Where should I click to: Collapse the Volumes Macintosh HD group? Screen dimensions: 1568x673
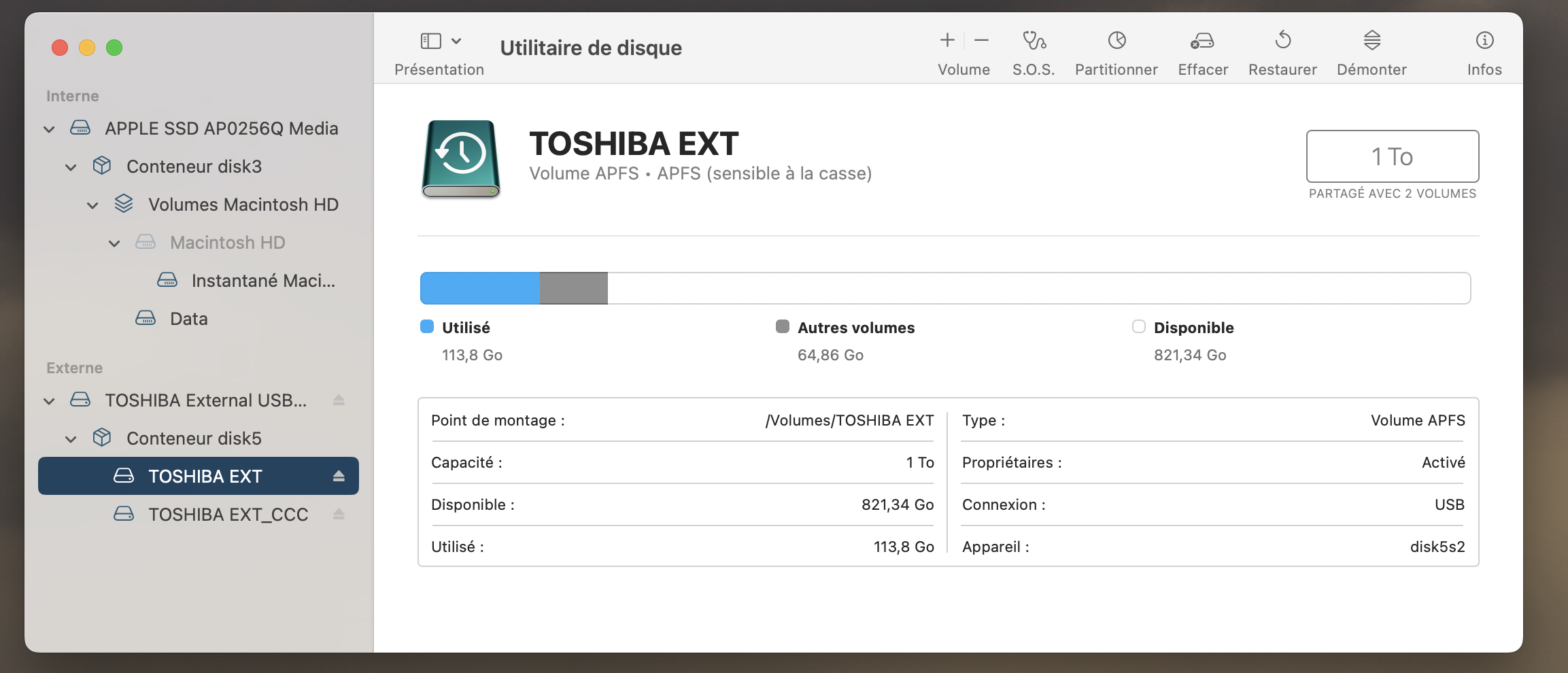point(92,205)
